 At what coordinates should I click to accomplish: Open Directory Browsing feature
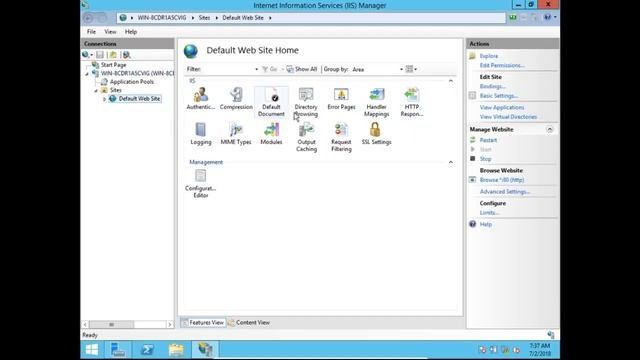click(x=306, y=102)
